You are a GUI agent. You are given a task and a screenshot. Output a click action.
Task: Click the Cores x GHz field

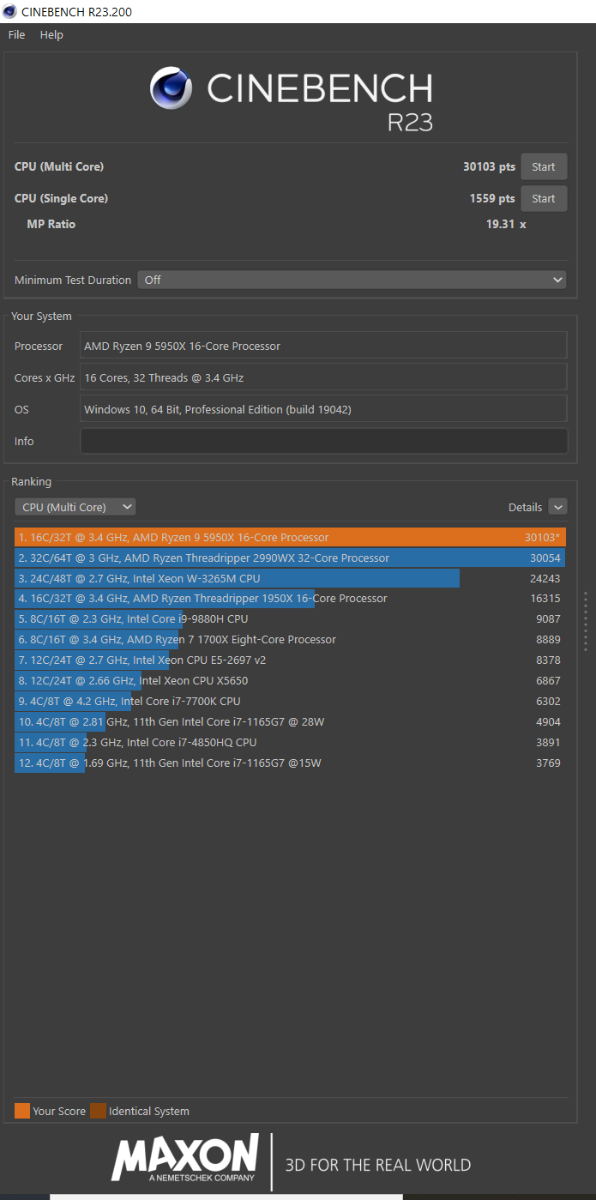click(323, 378)
